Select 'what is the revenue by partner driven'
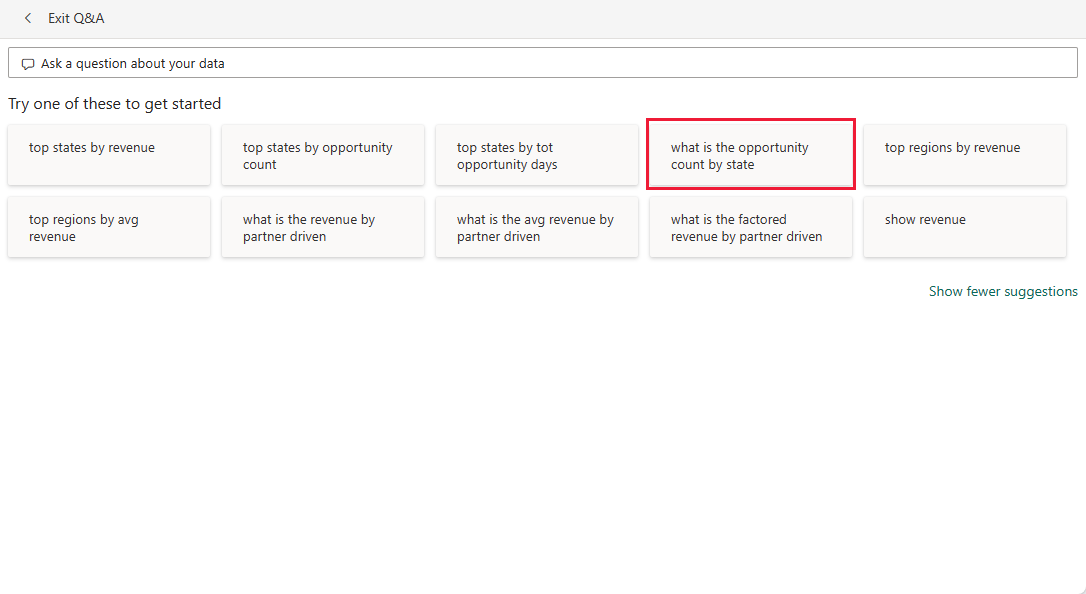This screenshot has width=1086, height=594. coord(322,227)
